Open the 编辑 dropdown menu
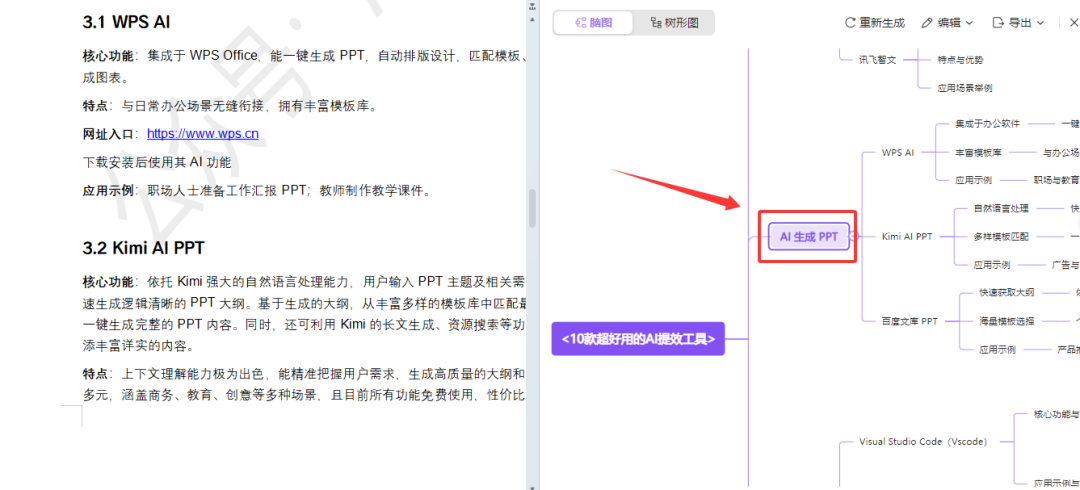Image resolution: width=1080 pixels, height=490 pixels. pyautogui.click(x=948, y=23)
